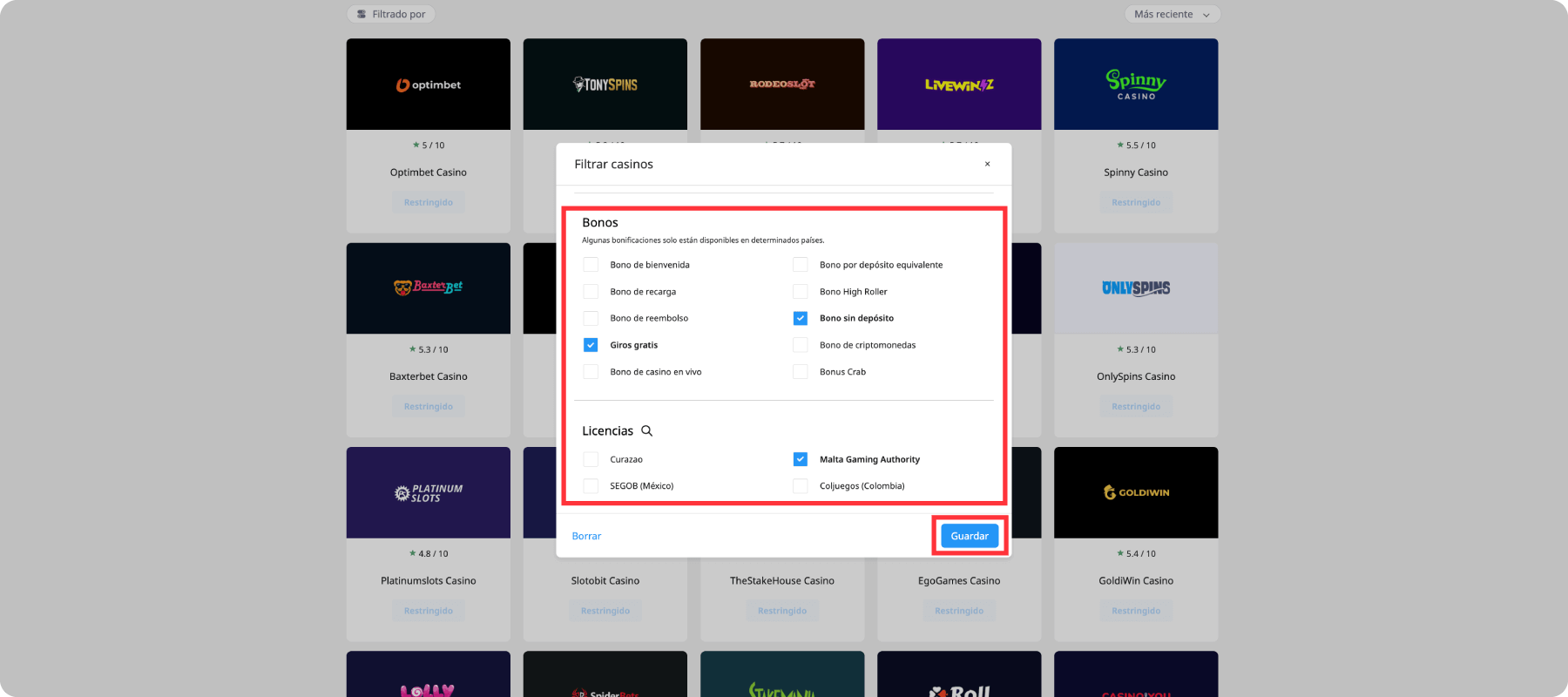Check SEGOB (México) license
1568x697 pixels.
(x=591, y=486)
